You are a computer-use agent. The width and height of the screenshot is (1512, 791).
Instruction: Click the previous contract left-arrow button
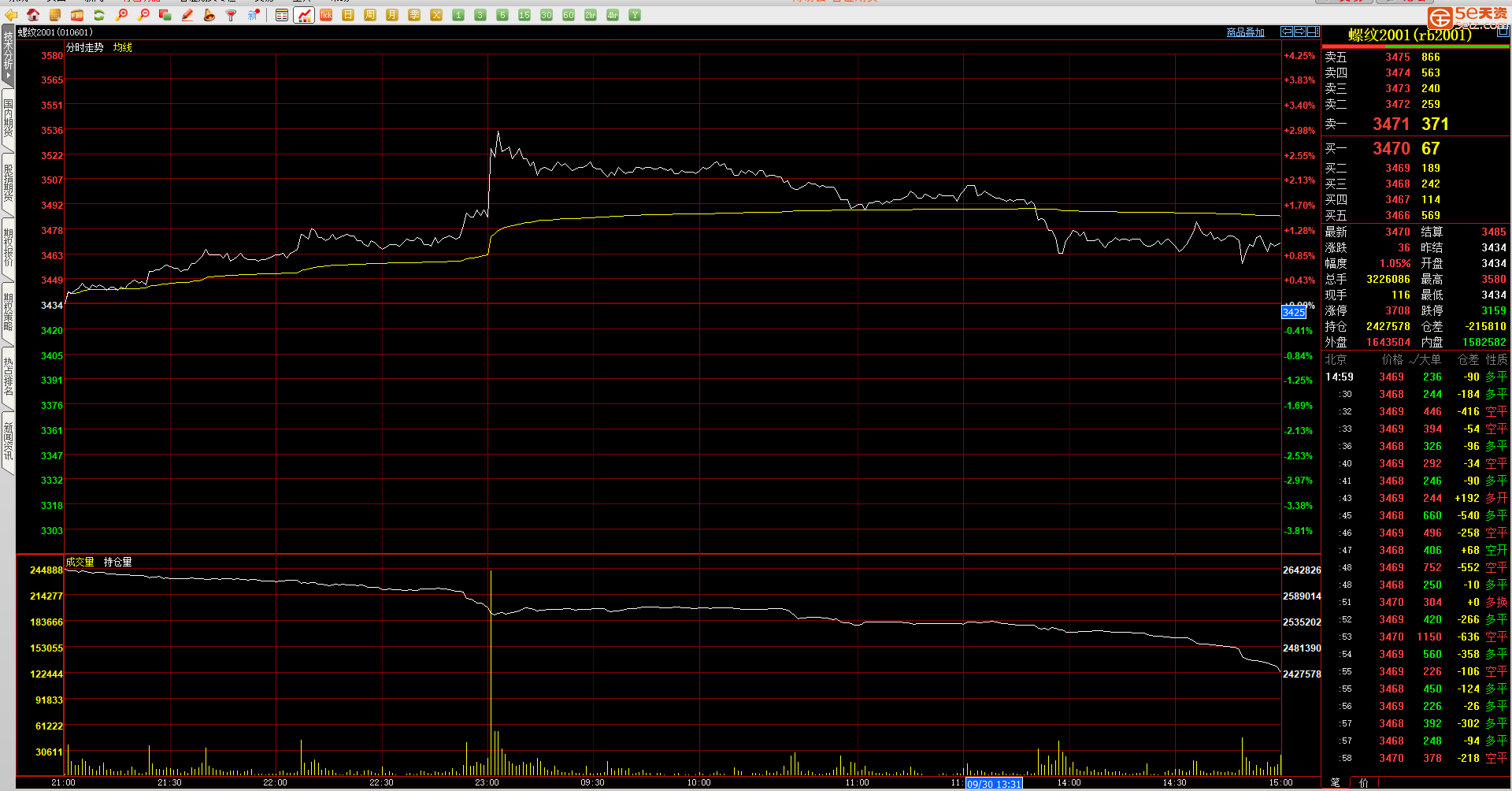(1287, 32)
